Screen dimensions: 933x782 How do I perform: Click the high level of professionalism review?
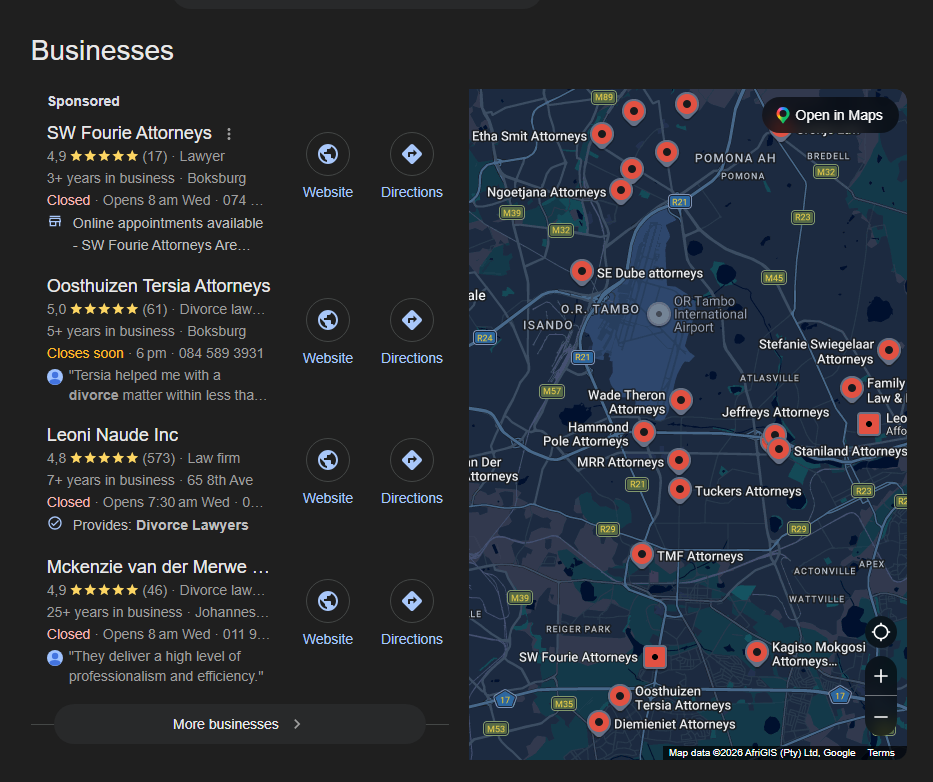[166, 666]
